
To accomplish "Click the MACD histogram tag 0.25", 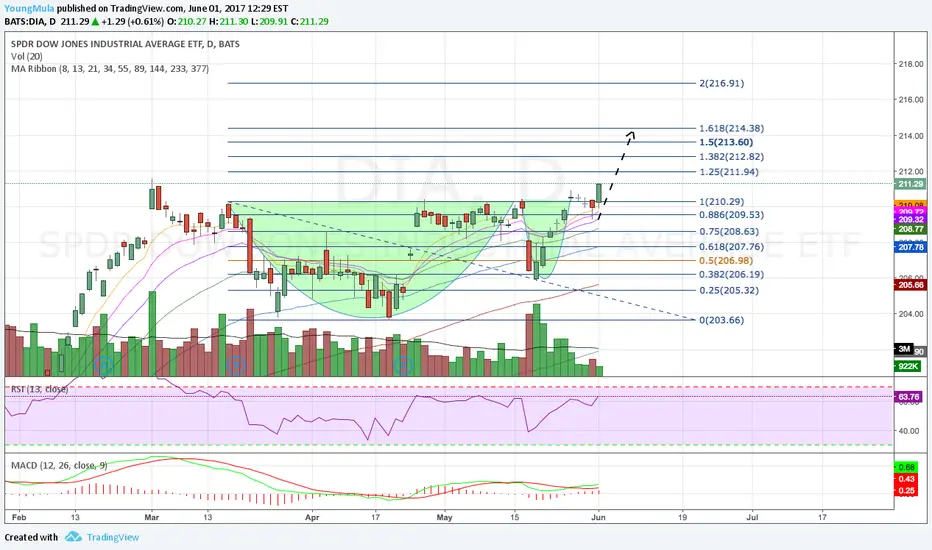I will (x=906, y=491).
